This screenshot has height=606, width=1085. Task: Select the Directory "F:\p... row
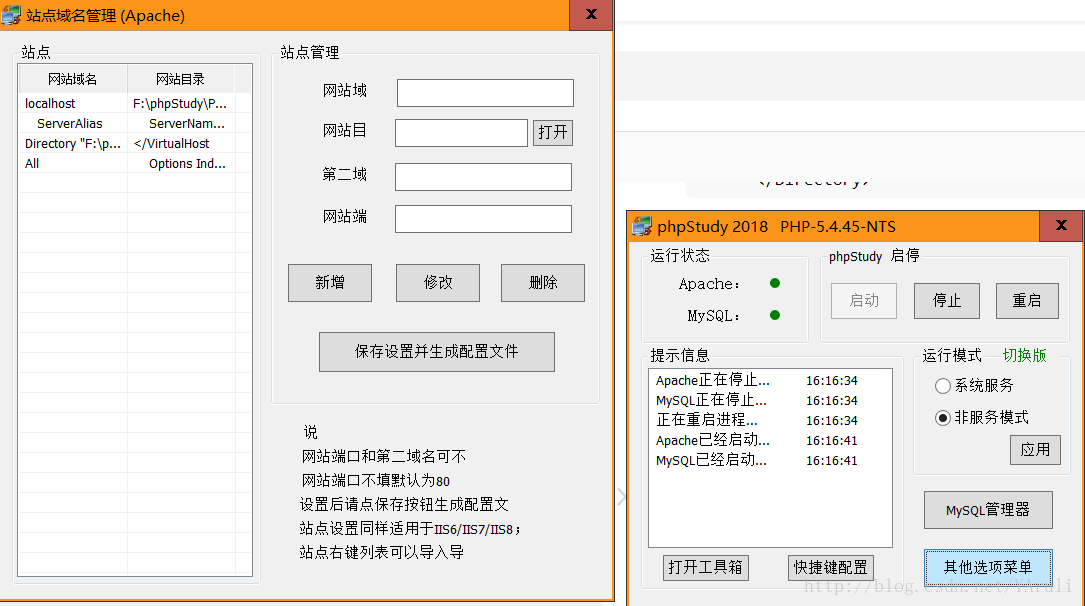tap(135, 143)
